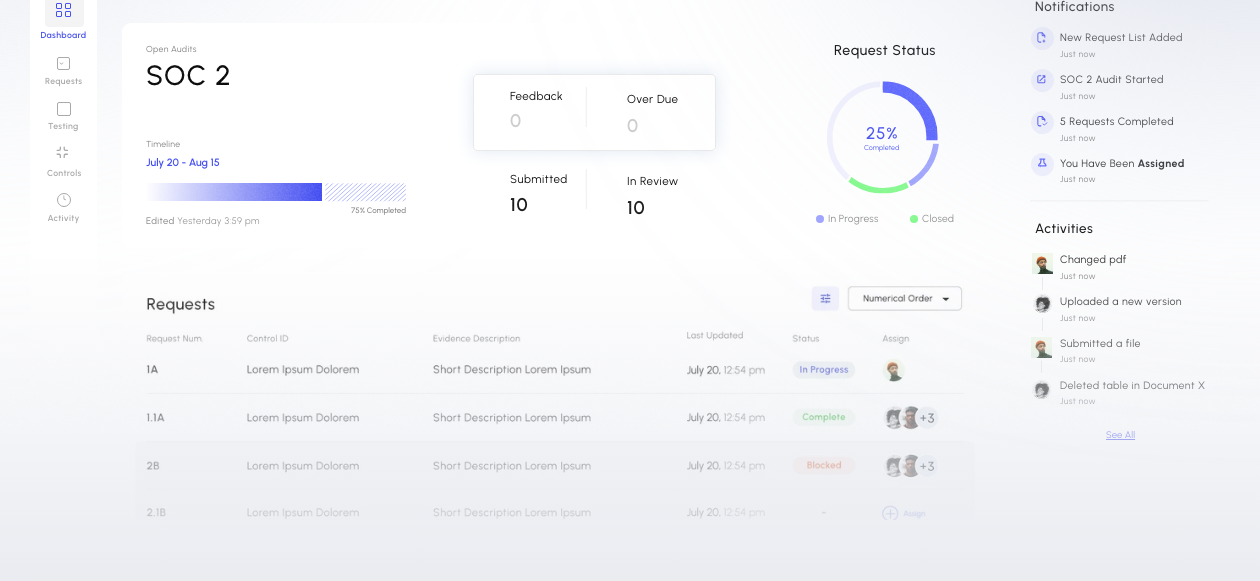Click the SOC 2 Audit Started notification text

(x=1112, y=80)
